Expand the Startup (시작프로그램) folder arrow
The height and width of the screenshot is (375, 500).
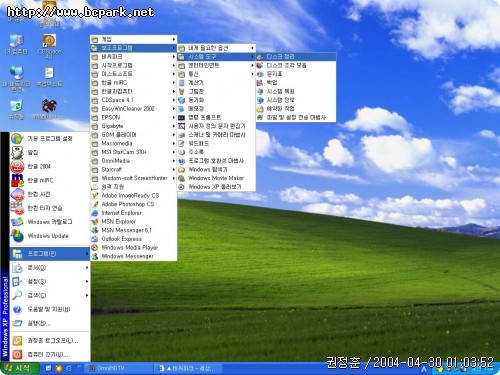coord(174,65)
